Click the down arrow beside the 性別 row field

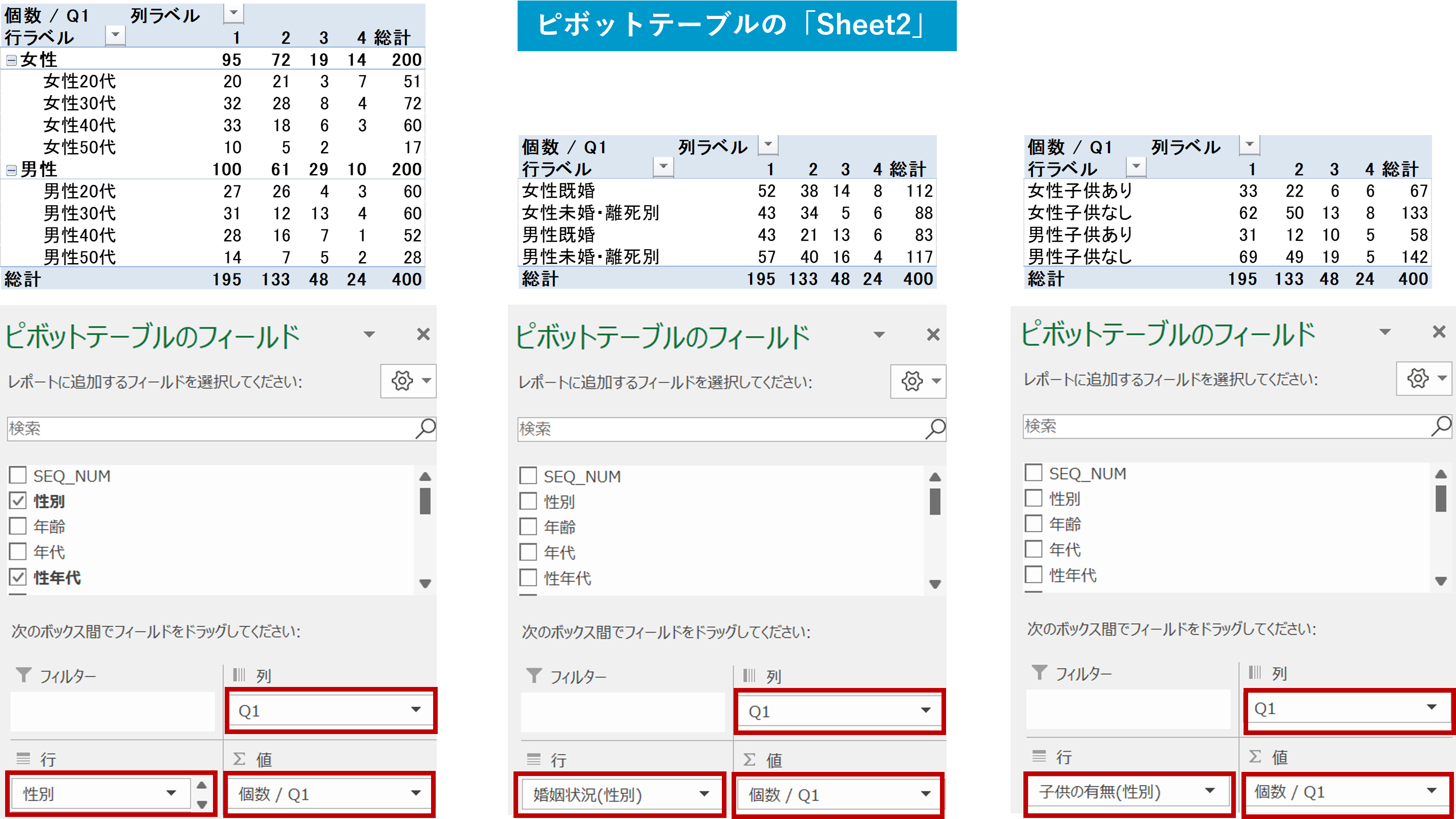pos(202,804)
